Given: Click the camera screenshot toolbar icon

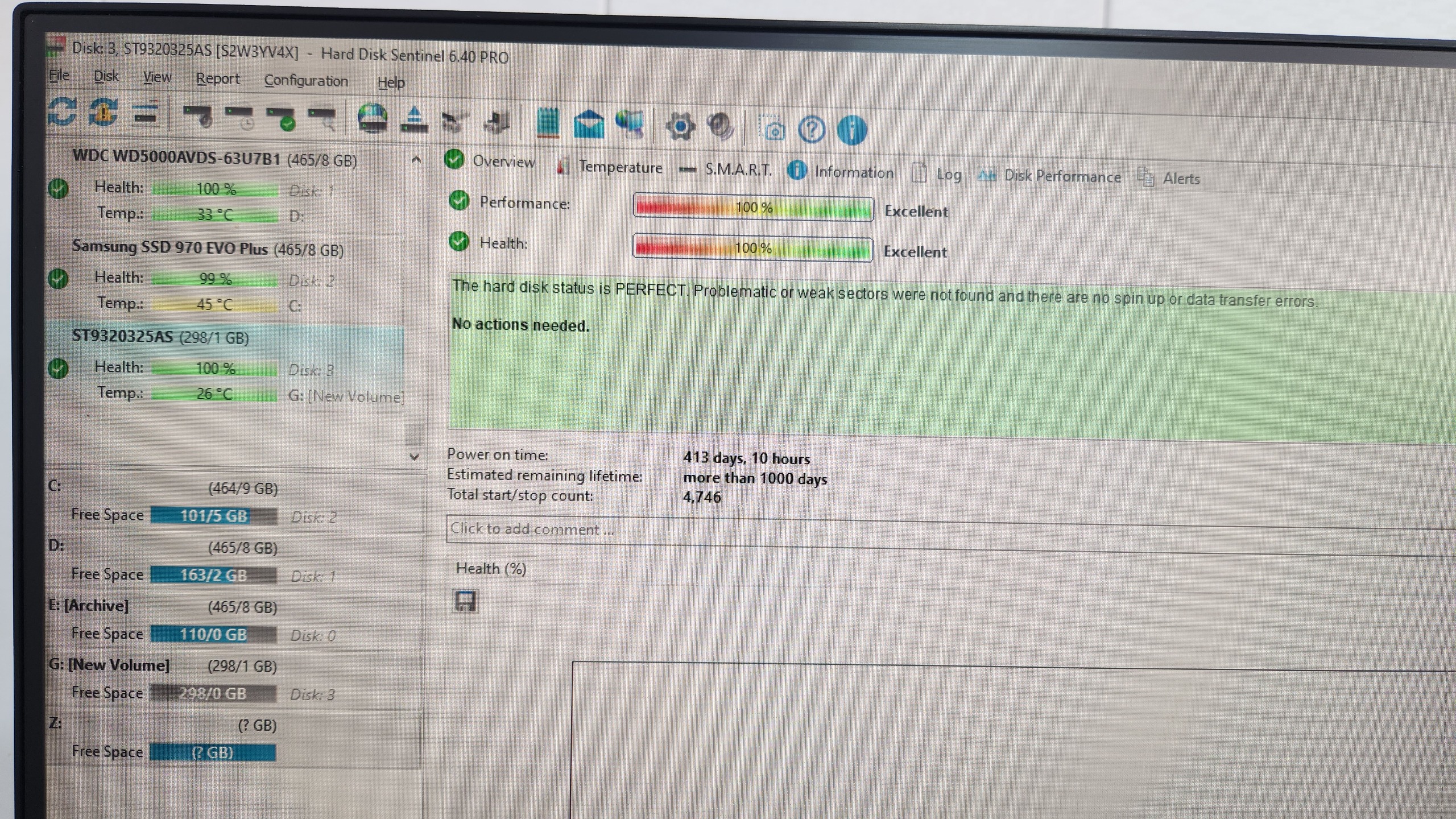Looking at the screenshot, I should [x=771, y=129].
